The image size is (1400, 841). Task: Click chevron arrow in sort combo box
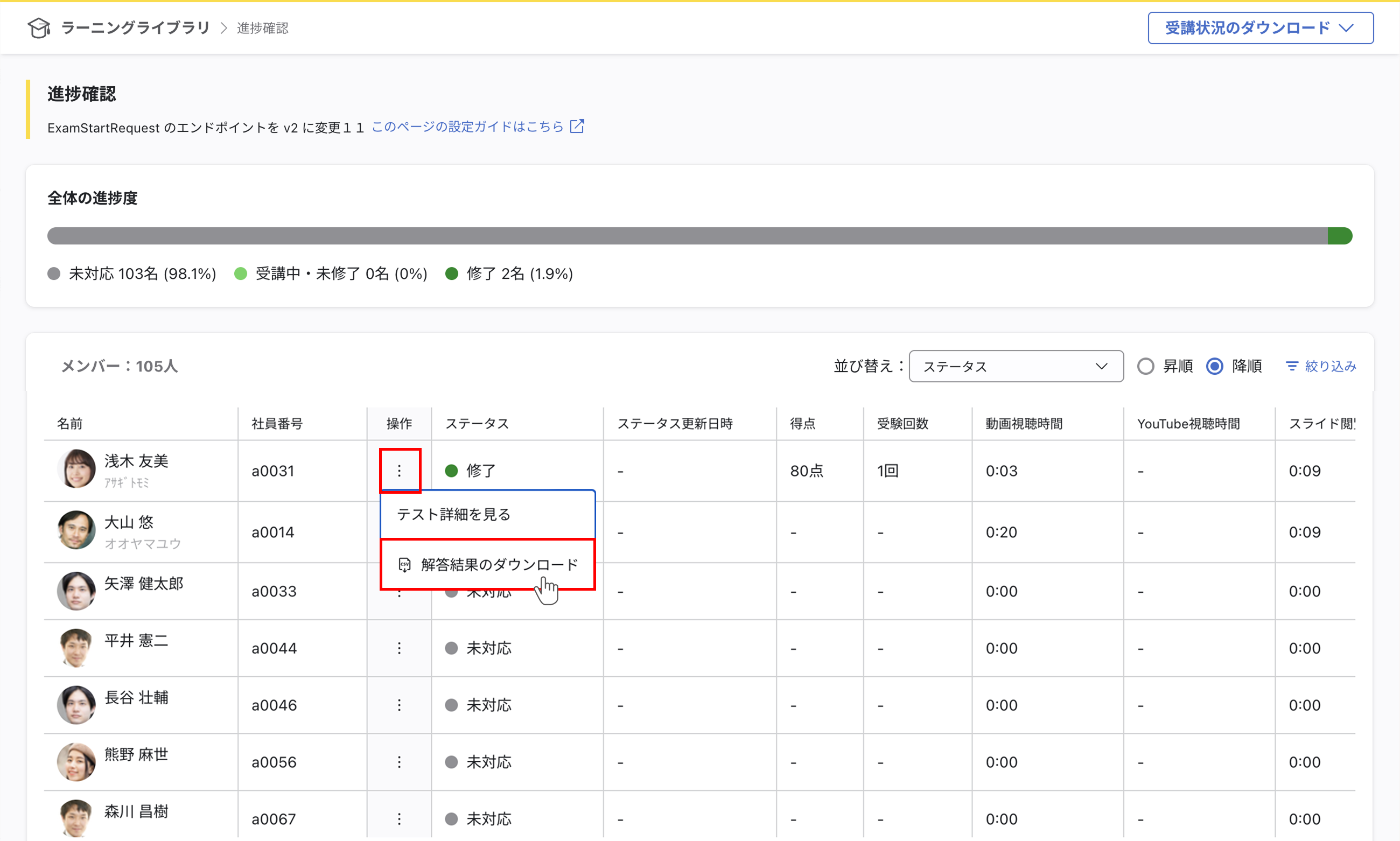click(1101, 366)
